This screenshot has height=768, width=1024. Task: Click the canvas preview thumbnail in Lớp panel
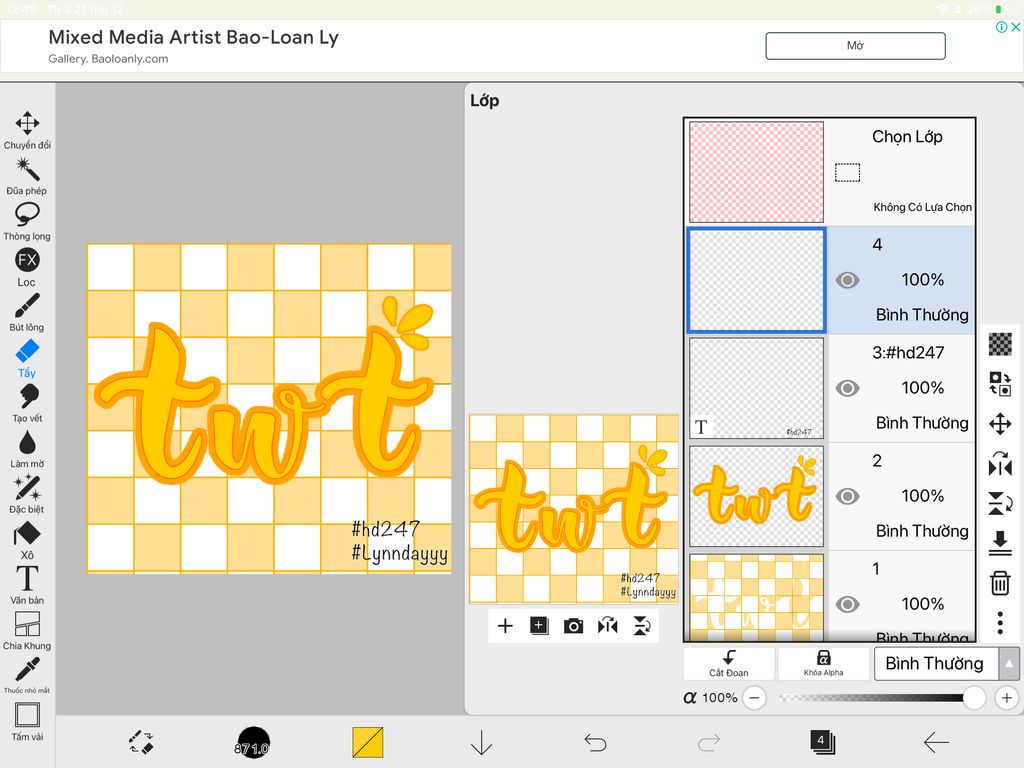coord(573,509)
